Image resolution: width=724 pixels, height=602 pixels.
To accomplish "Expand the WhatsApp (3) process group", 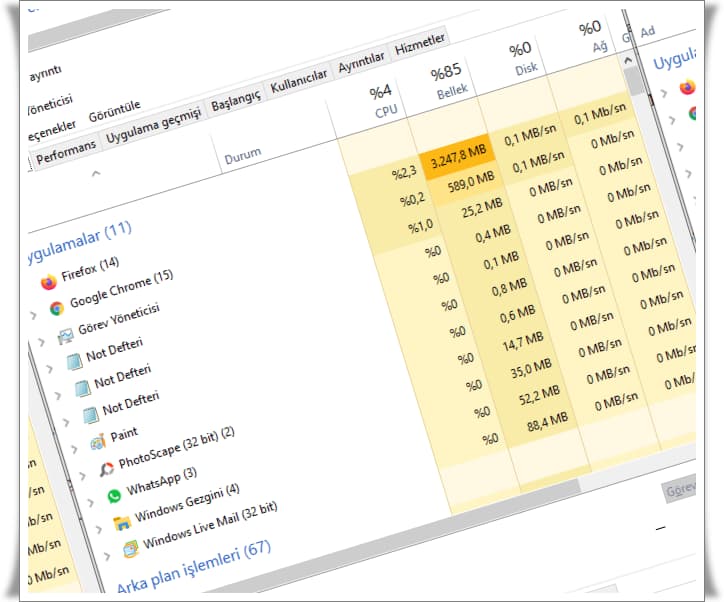I will (90, 503).
